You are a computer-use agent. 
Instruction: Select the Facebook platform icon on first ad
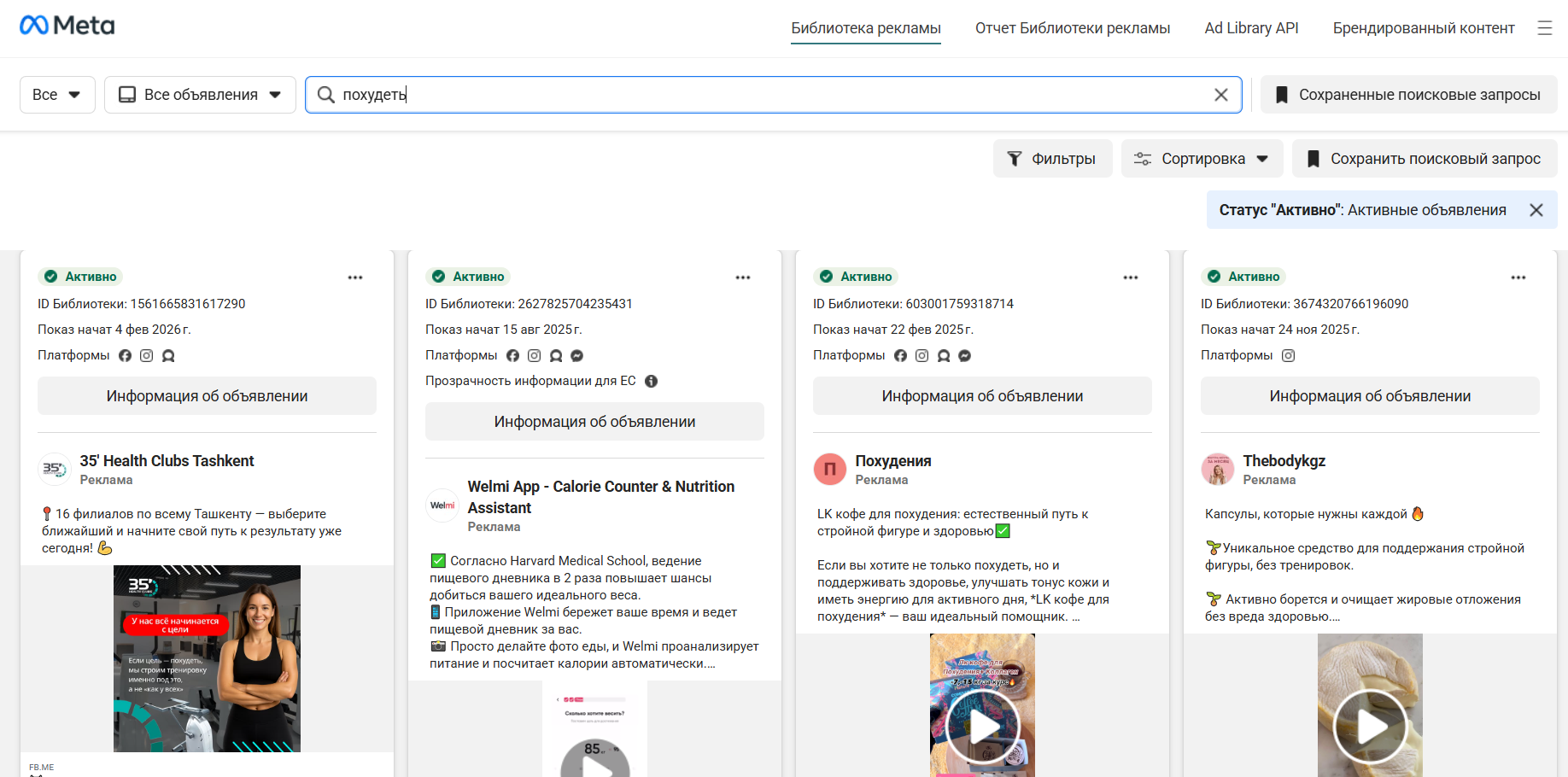tap(125, 355)
